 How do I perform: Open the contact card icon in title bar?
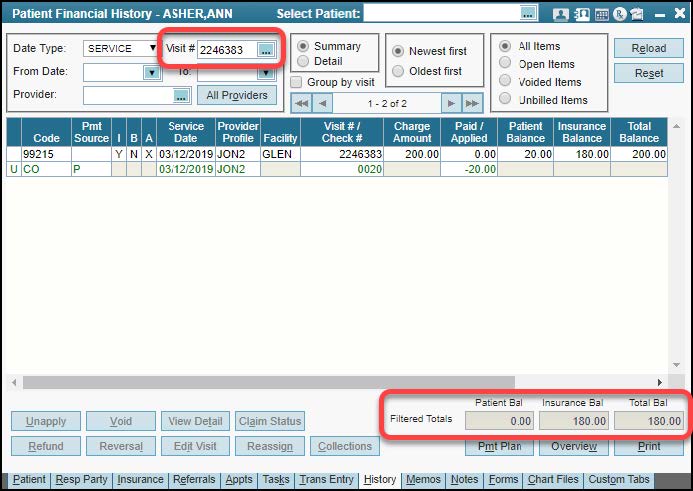pyautogui.click(x=582, y=14)
